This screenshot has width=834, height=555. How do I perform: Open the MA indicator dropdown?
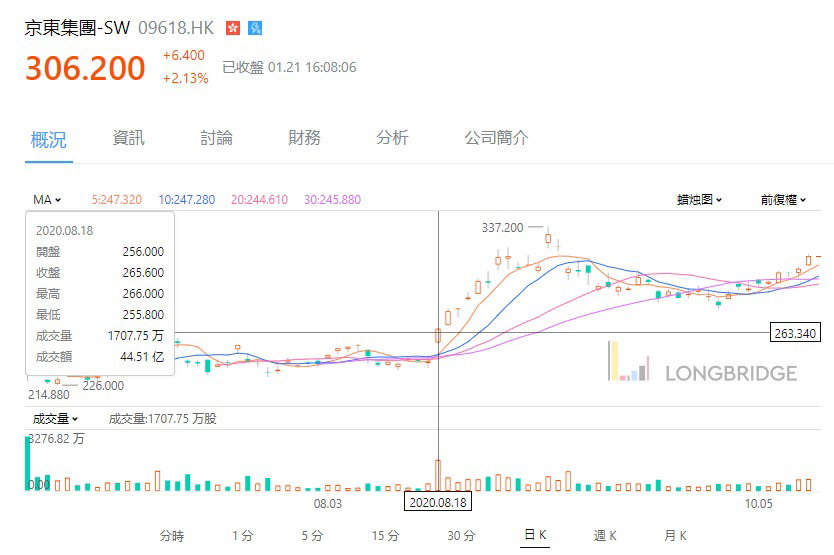[x=47, y=200]
